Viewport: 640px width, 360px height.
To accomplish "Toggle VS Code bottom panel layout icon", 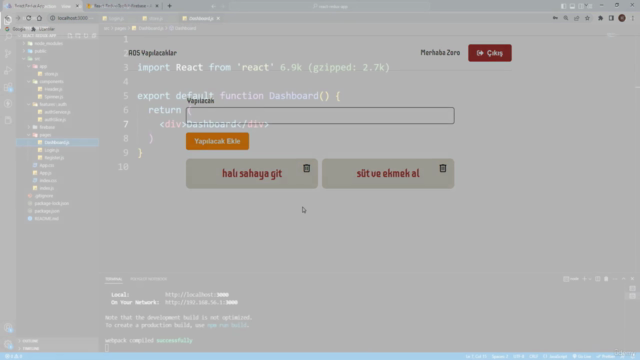I will pyautogui.click(x=572, y=6).
